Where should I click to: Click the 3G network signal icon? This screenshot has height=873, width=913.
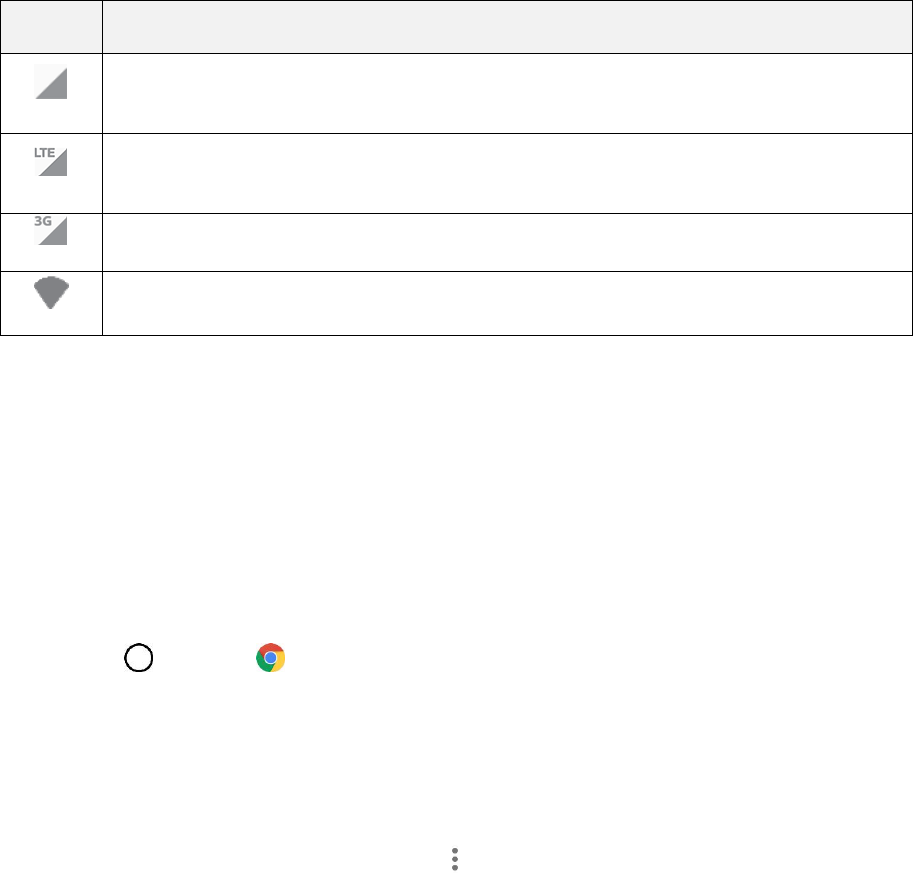tap(51, 232)
